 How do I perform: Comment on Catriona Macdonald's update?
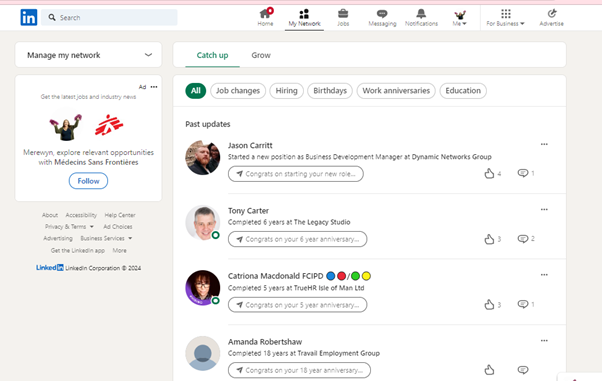click(x=523, y=304)
